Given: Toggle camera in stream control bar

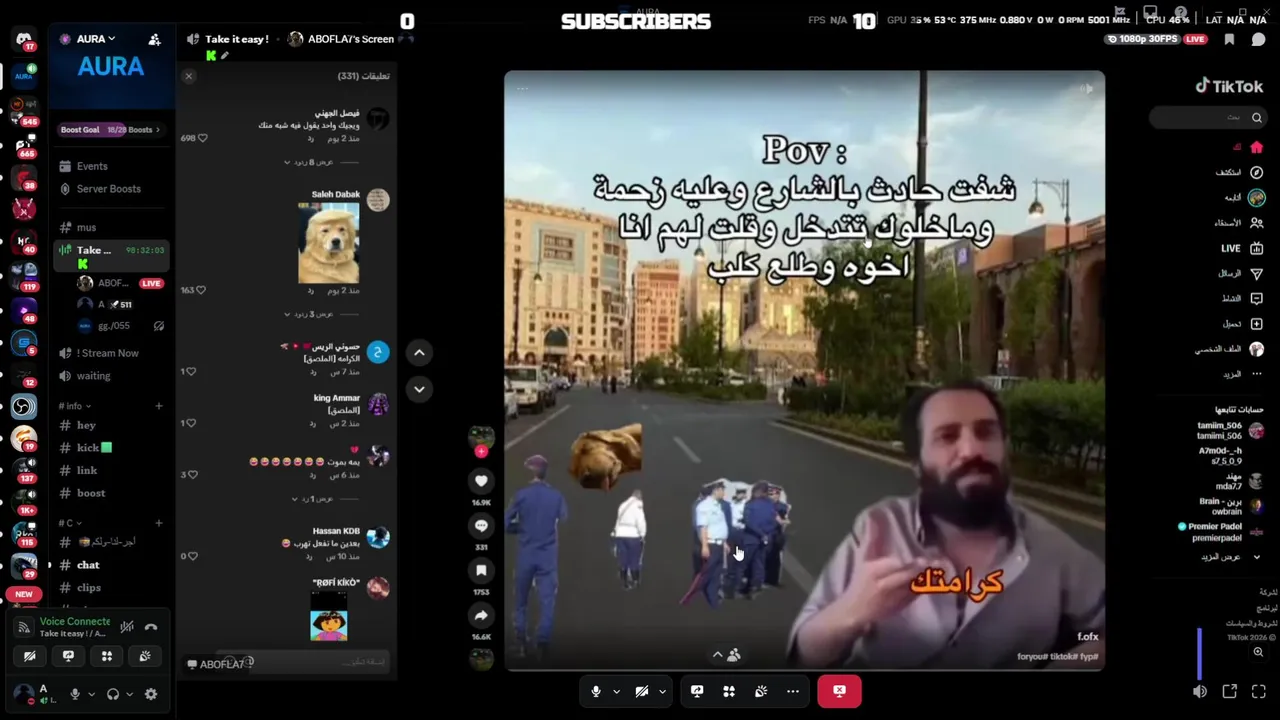Looking at the screenshot, I should 642,691.
